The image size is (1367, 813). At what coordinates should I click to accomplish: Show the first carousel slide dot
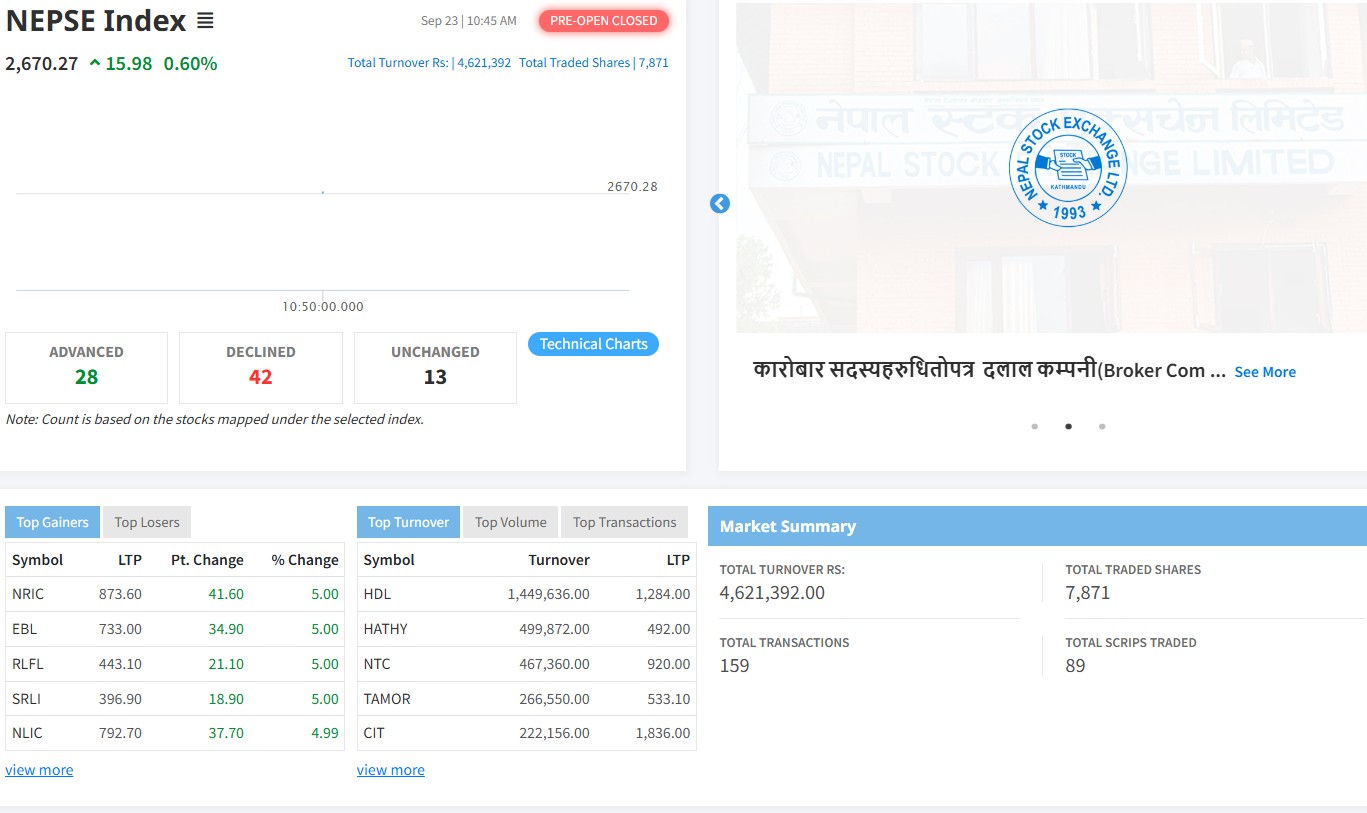click(x=1035, y=426)
